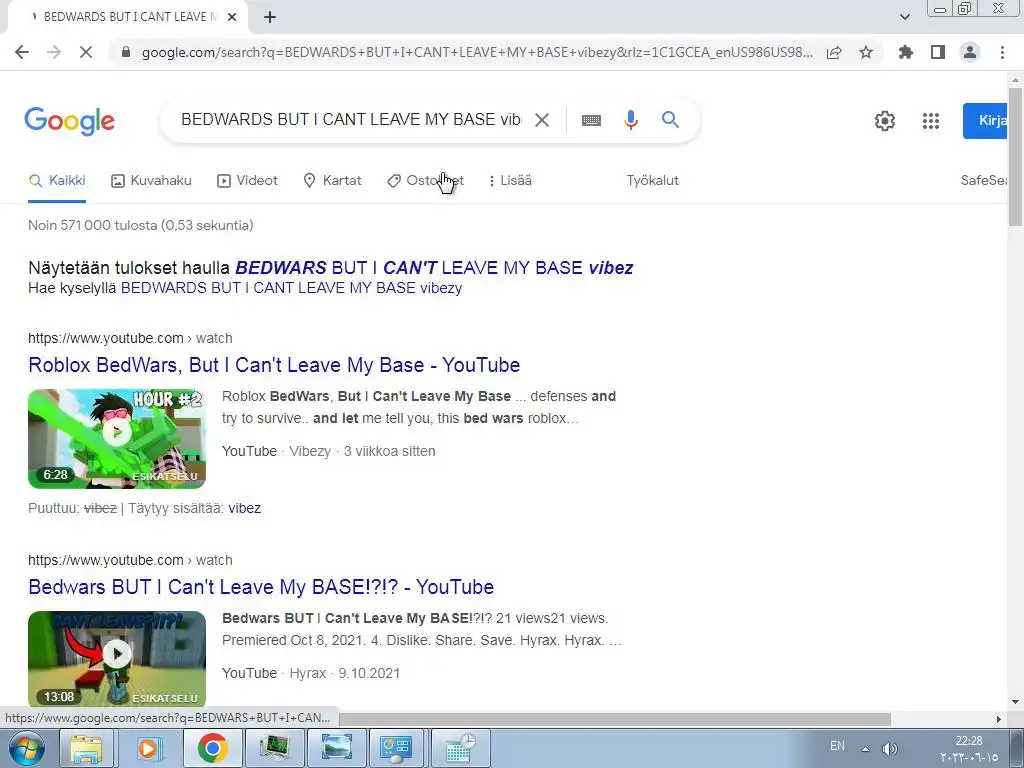Close the BEDWARDS search tab
1024x768 pixels.
coord(232,17)
